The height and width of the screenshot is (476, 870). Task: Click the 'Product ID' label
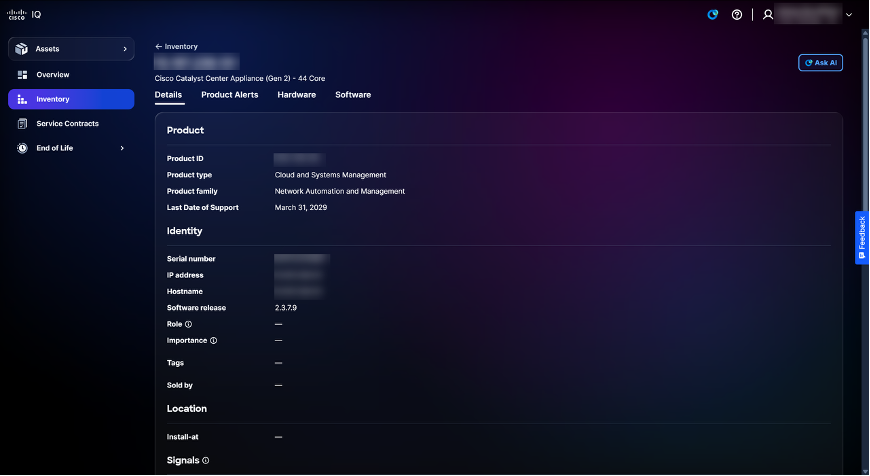click(185, 159)
